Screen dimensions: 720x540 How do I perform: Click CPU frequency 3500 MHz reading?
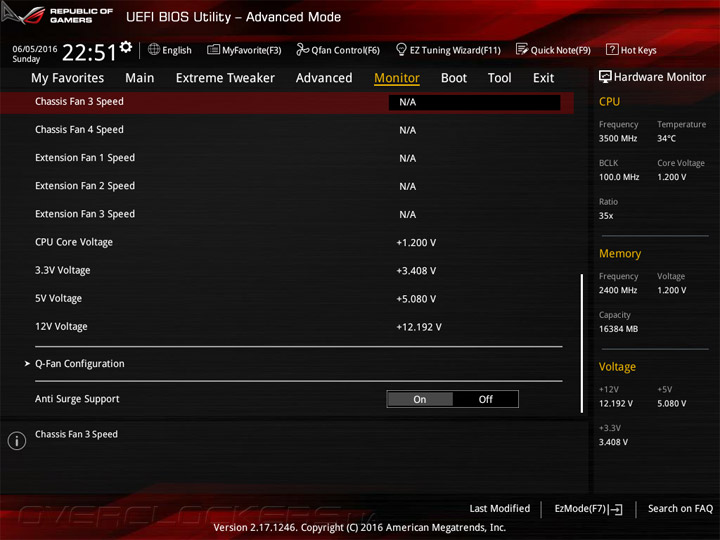618,138
